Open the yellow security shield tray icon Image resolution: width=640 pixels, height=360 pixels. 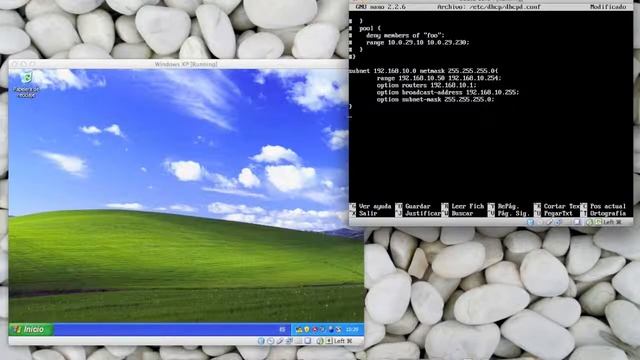(x=307, y=329)
